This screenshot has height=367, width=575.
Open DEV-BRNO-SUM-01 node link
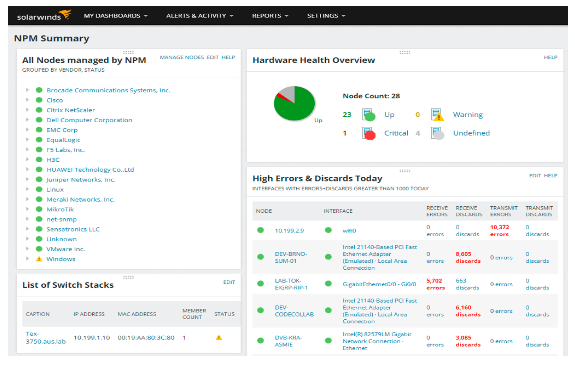[x=291, y=257]
